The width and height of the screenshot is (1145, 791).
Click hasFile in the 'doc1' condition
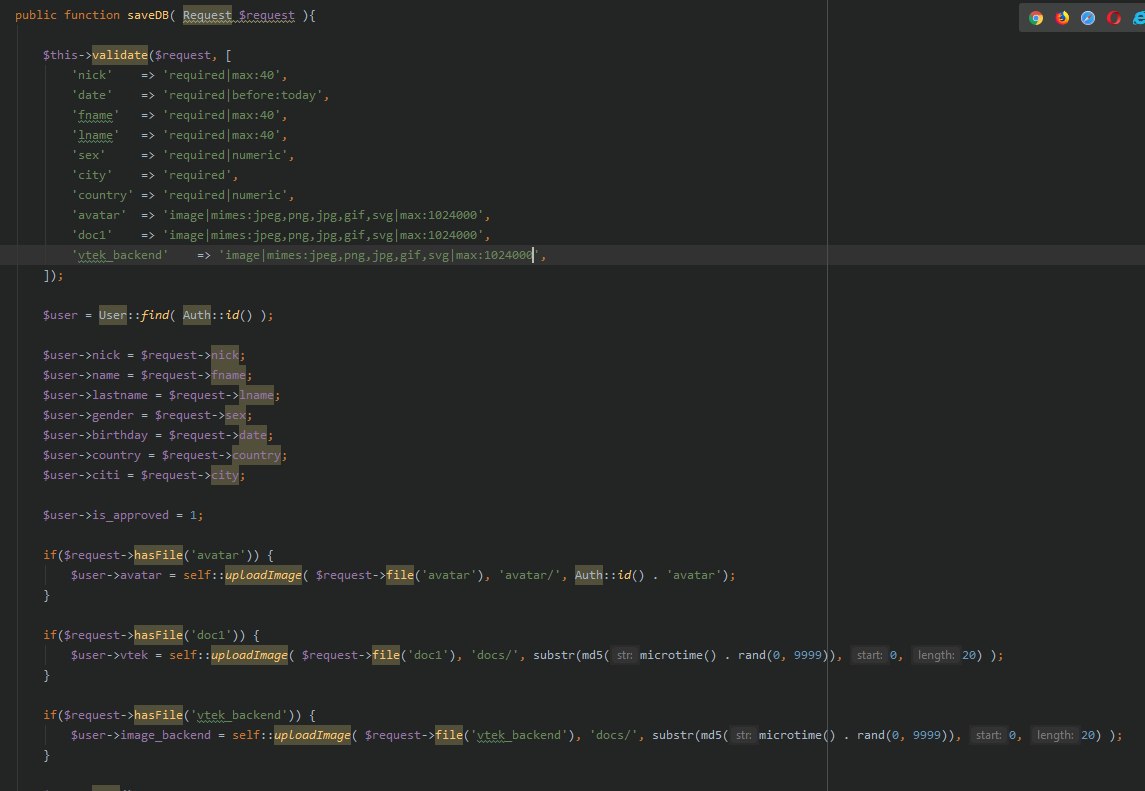click(x=158, y=635)
